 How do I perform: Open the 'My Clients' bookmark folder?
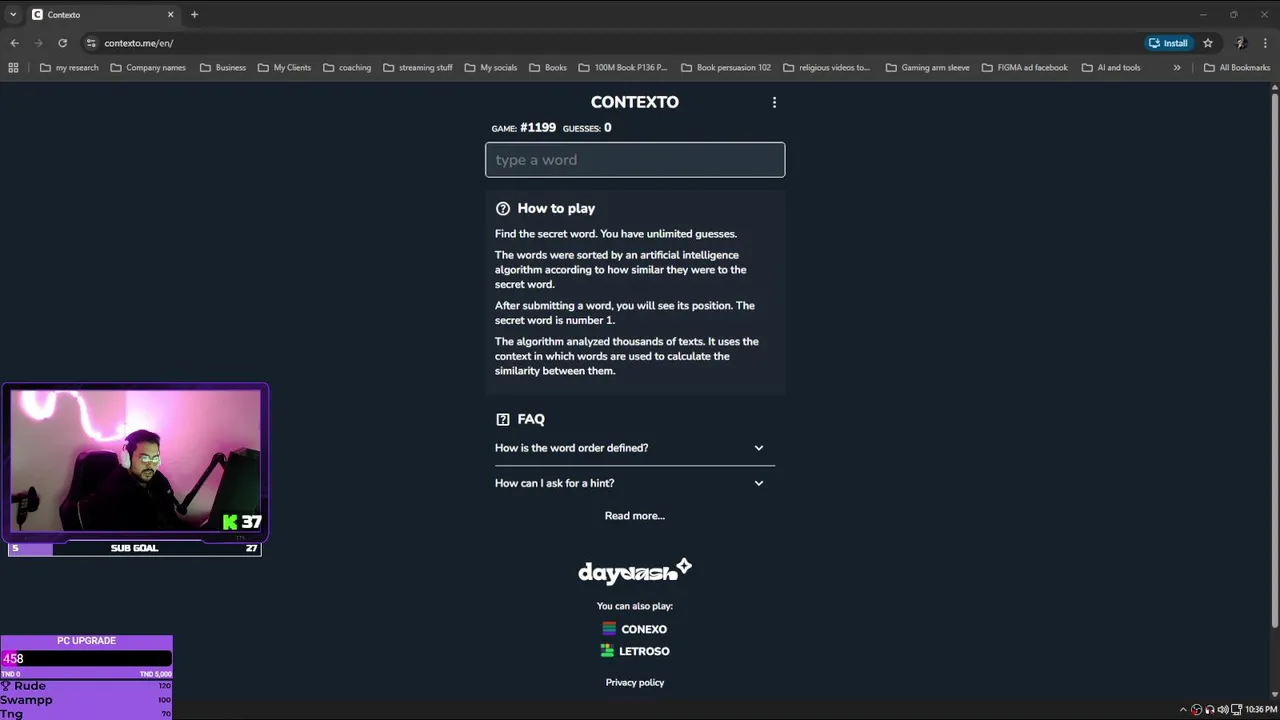coord(284,68)
